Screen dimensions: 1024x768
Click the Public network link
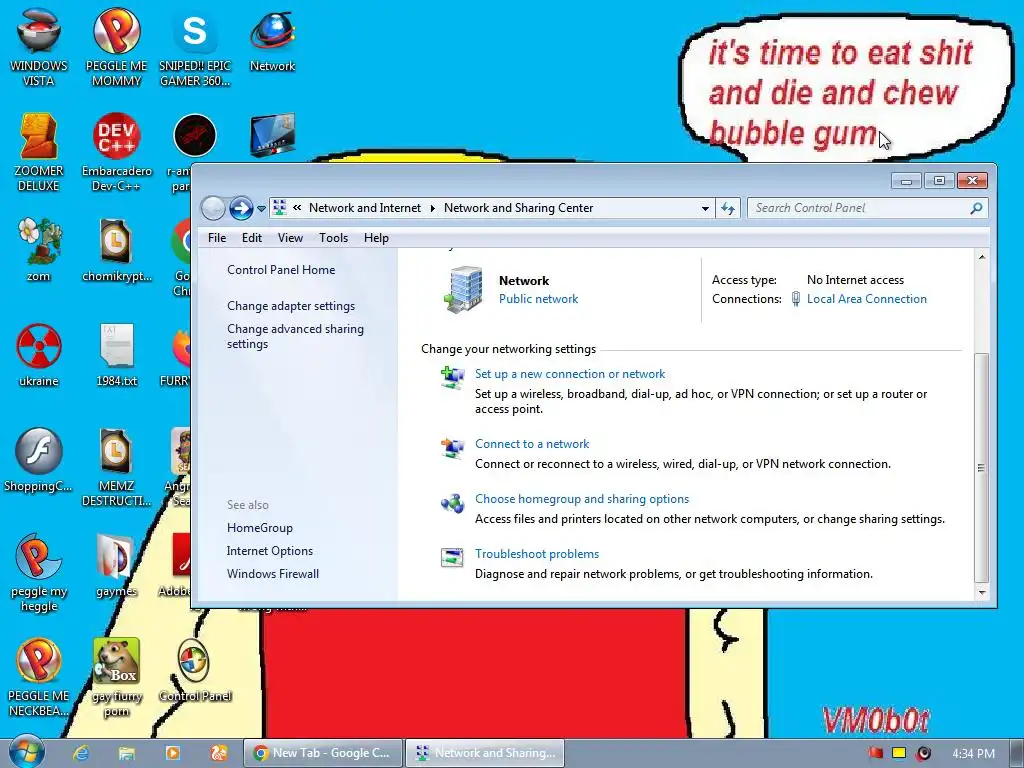point(538,299)
